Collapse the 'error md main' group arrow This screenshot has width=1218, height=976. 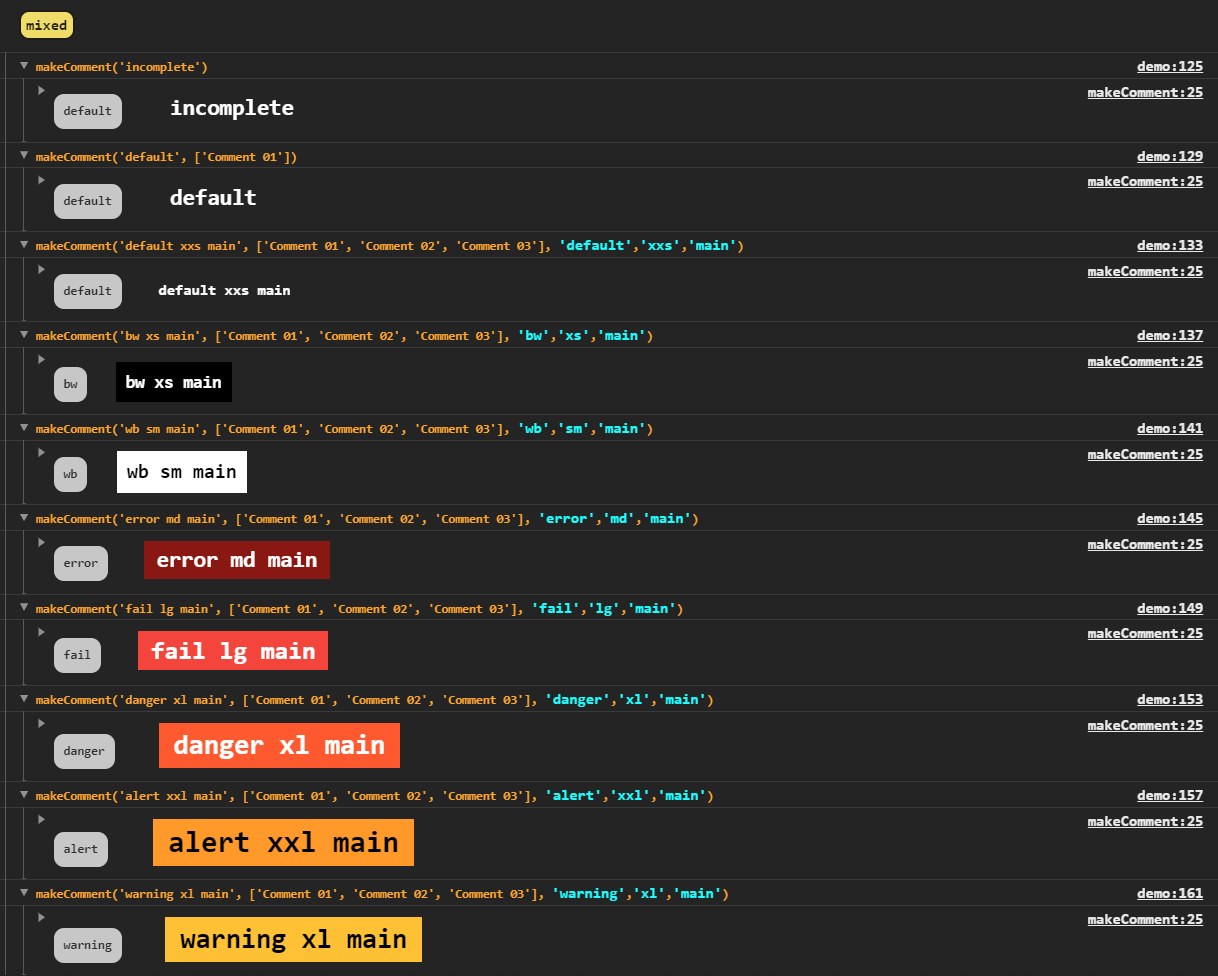(x=24, y=518)
